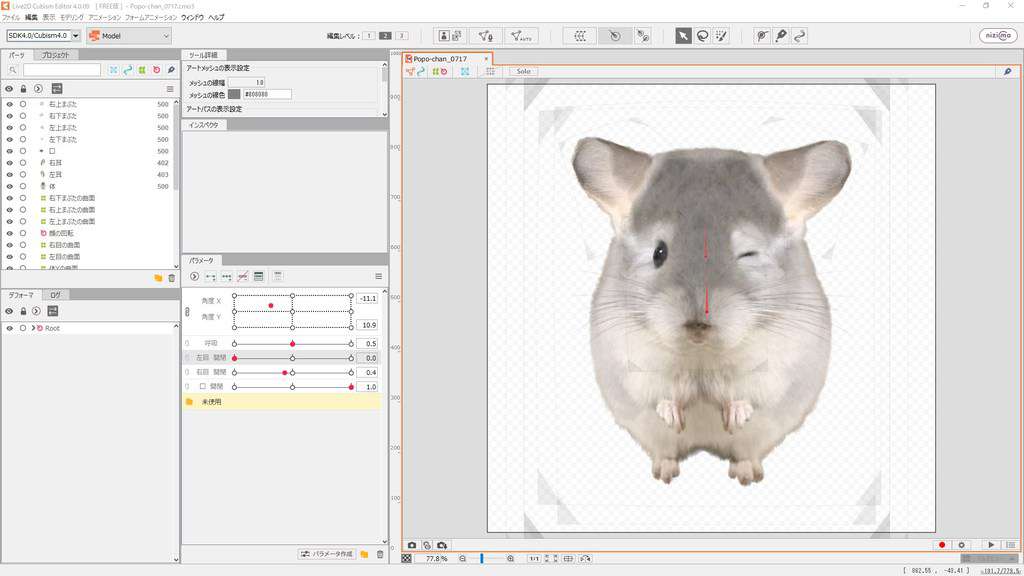Viewport: 1024px width, 576px height.
Task: Toggle visibility of 右耳 part
Action: (x=9, y=163)
